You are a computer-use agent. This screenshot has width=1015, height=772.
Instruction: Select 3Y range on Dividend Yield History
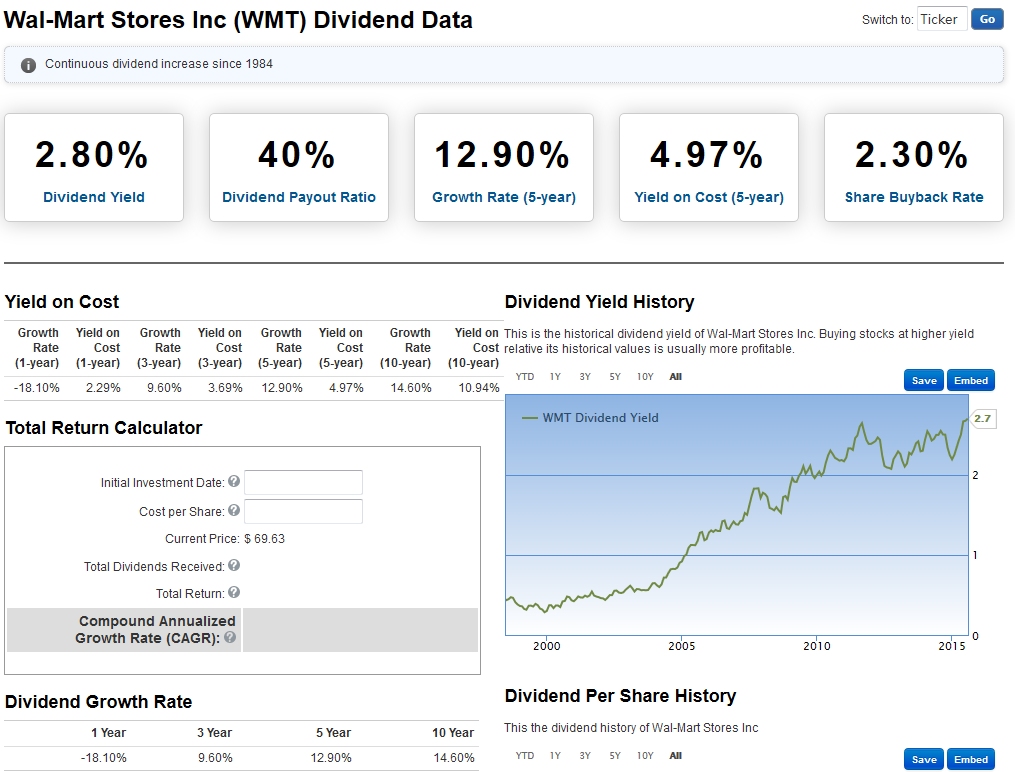coord(585,377)
